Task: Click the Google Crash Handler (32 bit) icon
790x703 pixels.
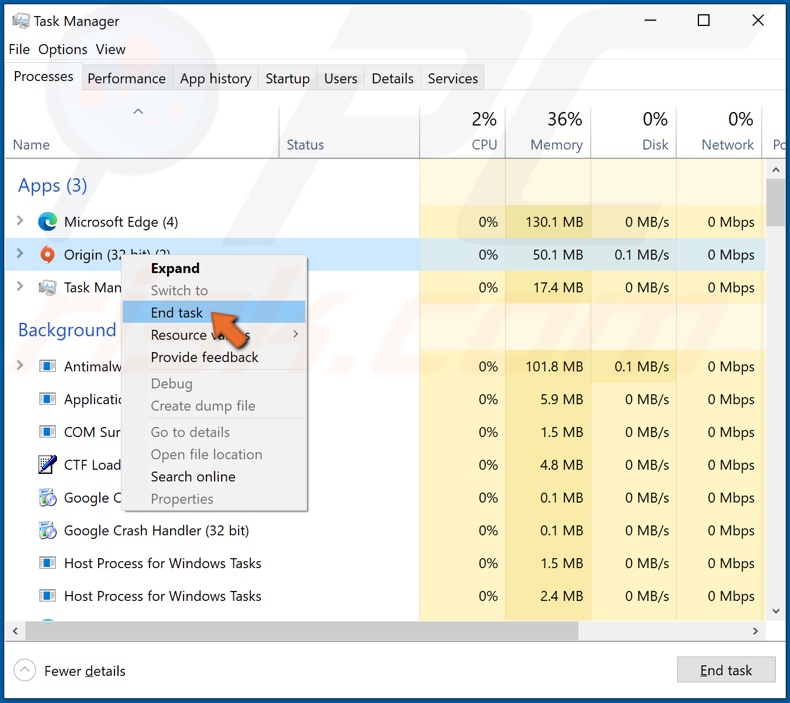Action: (x=47, y=531)
